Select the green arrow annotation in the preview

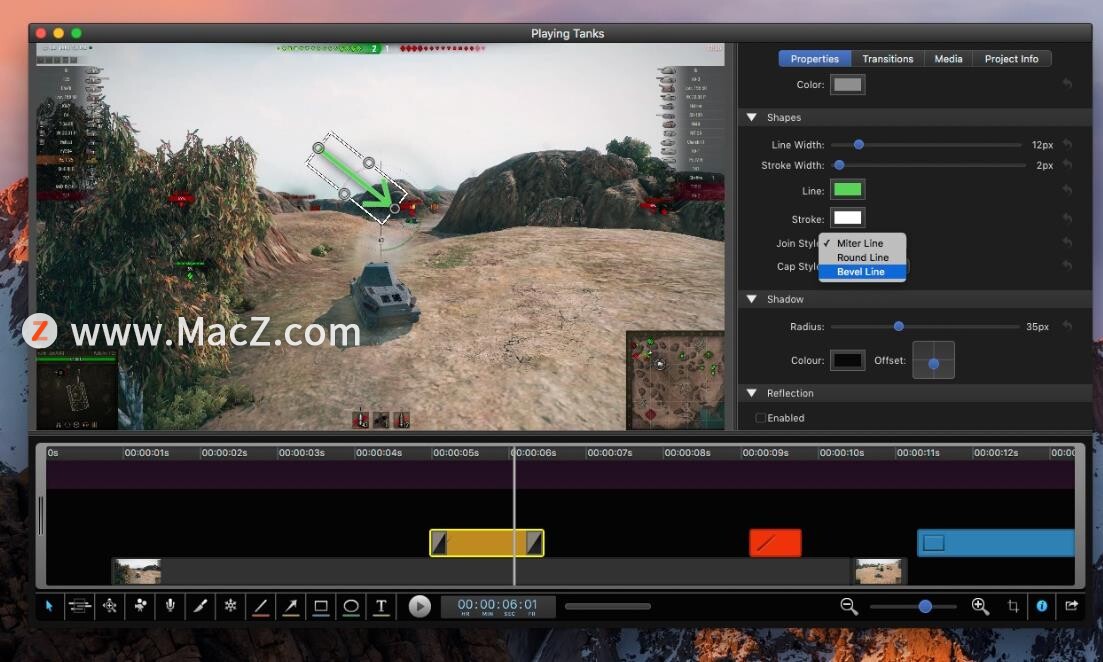(356, 177)
